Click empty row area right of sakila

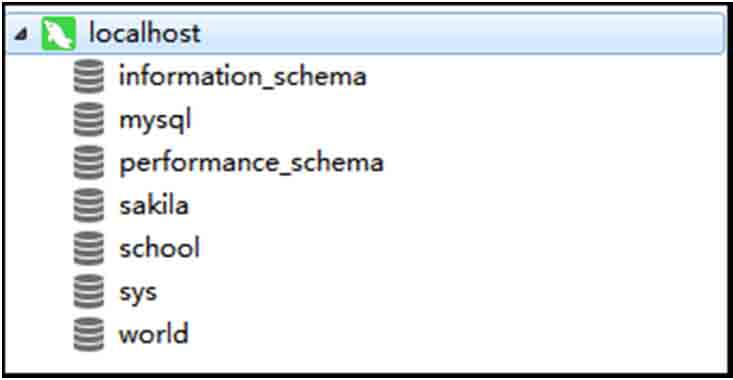[456, 205]
